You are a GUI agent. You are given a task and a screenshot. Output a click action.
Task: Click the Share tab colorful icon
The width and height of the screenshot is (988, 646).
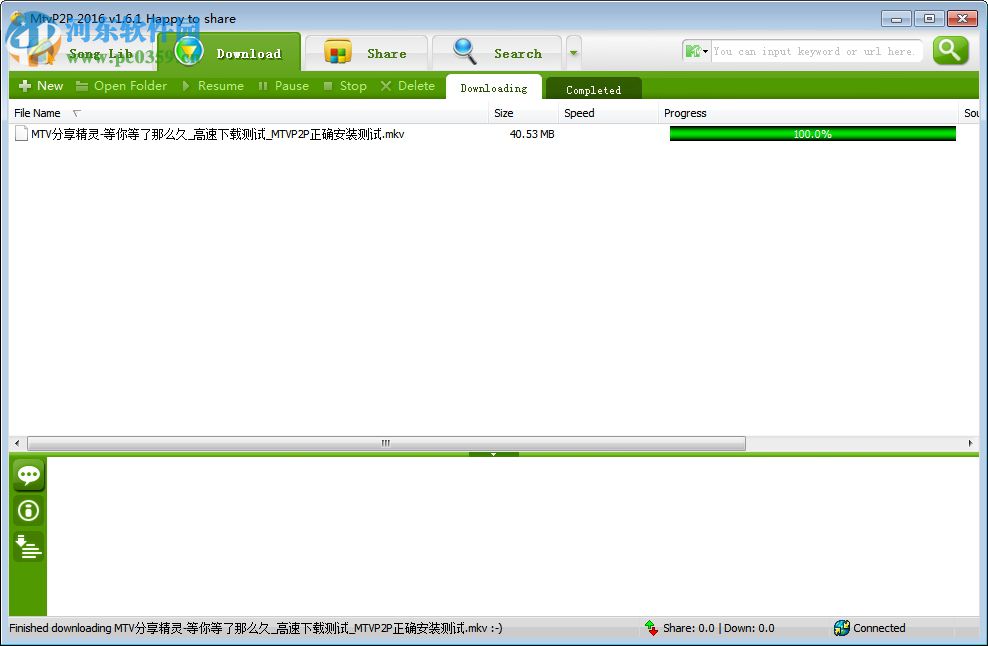(338, 52)
